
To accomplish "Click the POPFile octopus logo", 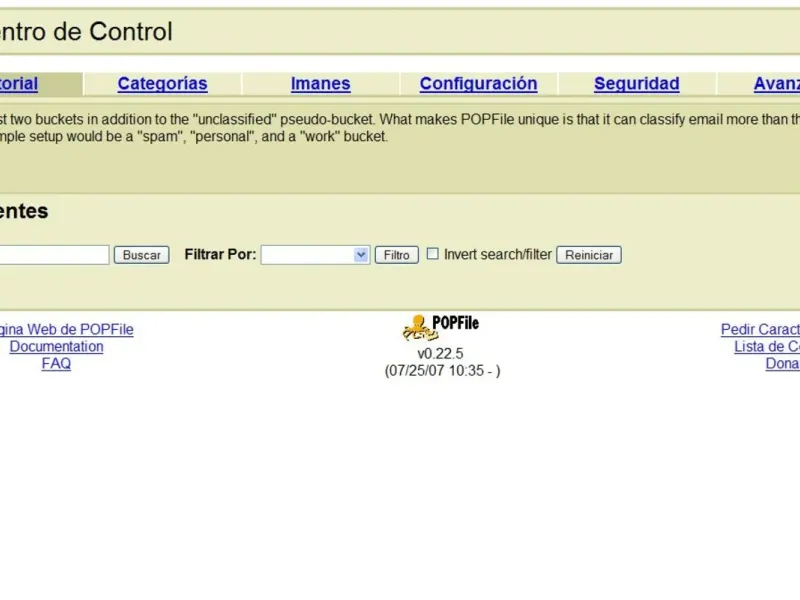I will [x=440, y=327].
